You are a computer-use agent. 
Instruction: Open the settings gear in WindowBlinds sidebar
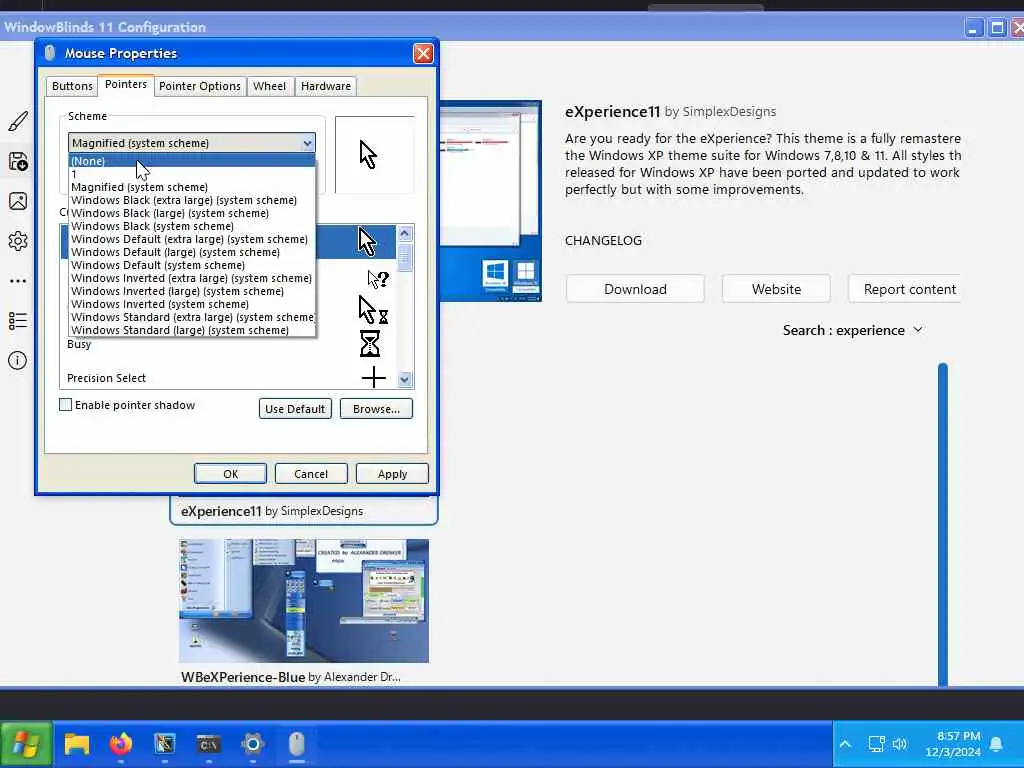coord(18,241)
